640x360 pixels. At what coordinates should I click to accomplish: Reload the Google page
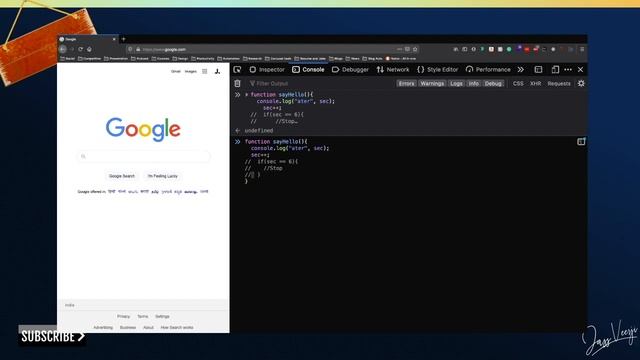80,49
